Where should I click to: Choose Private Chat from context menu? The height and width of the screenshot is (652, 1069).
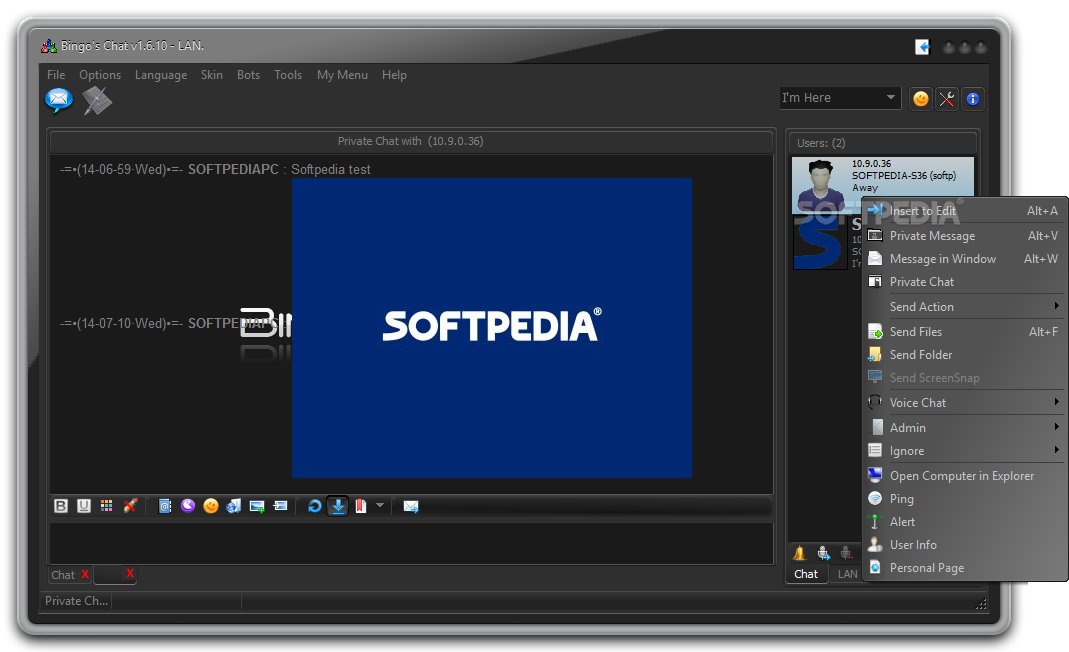[x=964, y=282]
